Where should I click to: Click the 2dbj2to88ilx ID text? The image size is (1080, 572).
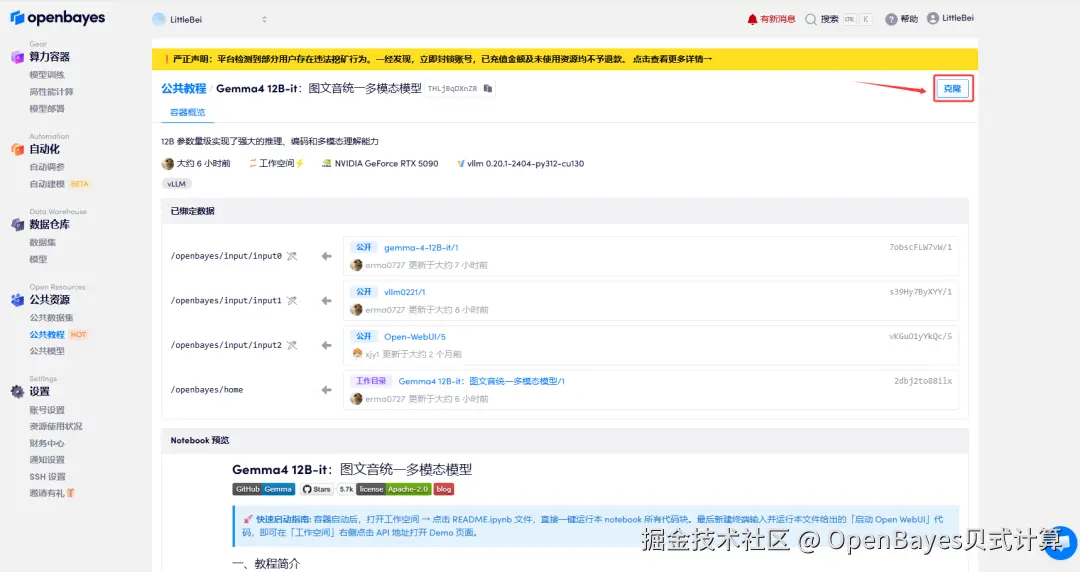pos(923,381)
